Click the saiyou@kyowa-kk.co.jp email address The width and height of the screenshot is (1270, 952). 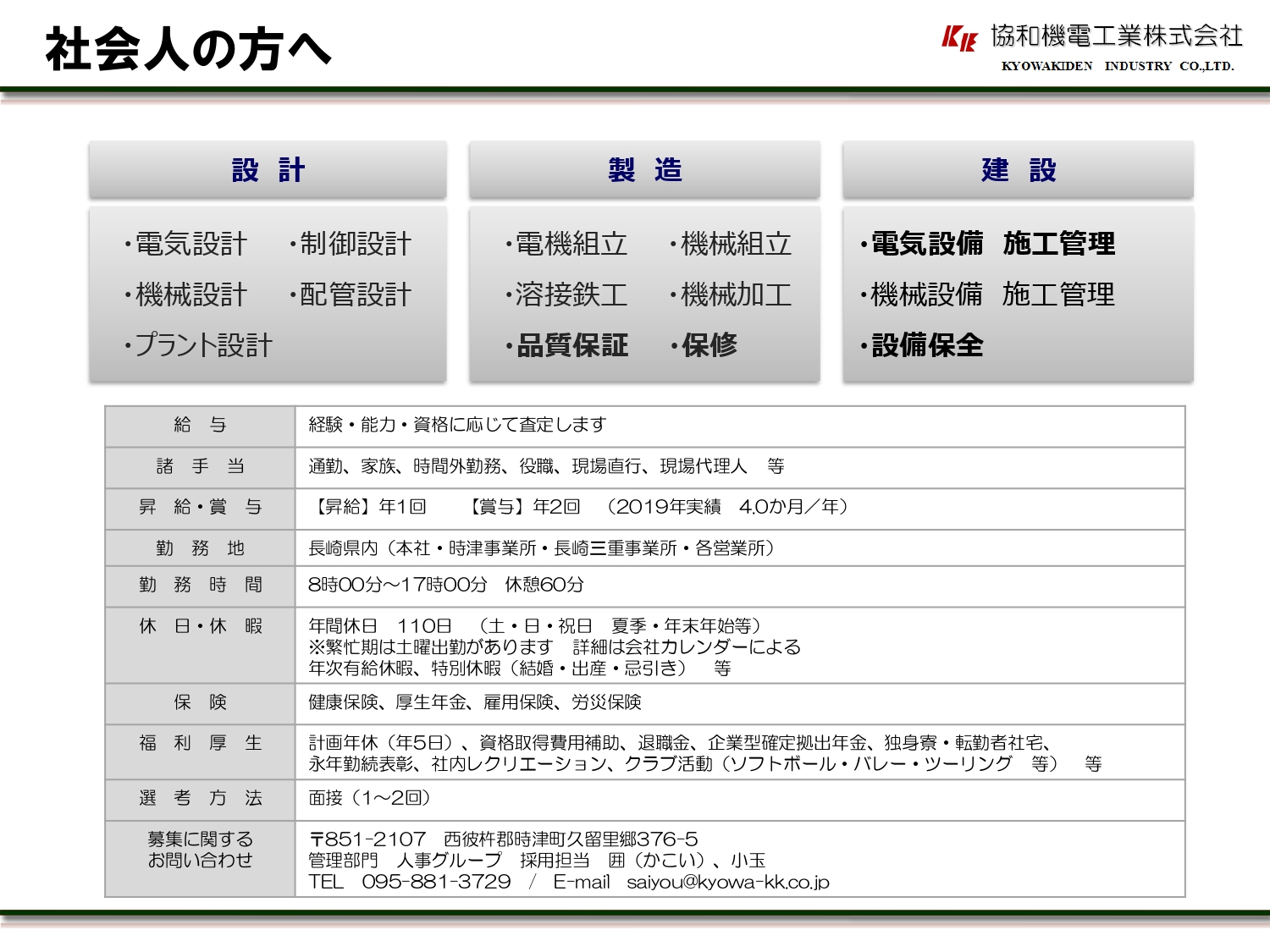coord(728,882)
